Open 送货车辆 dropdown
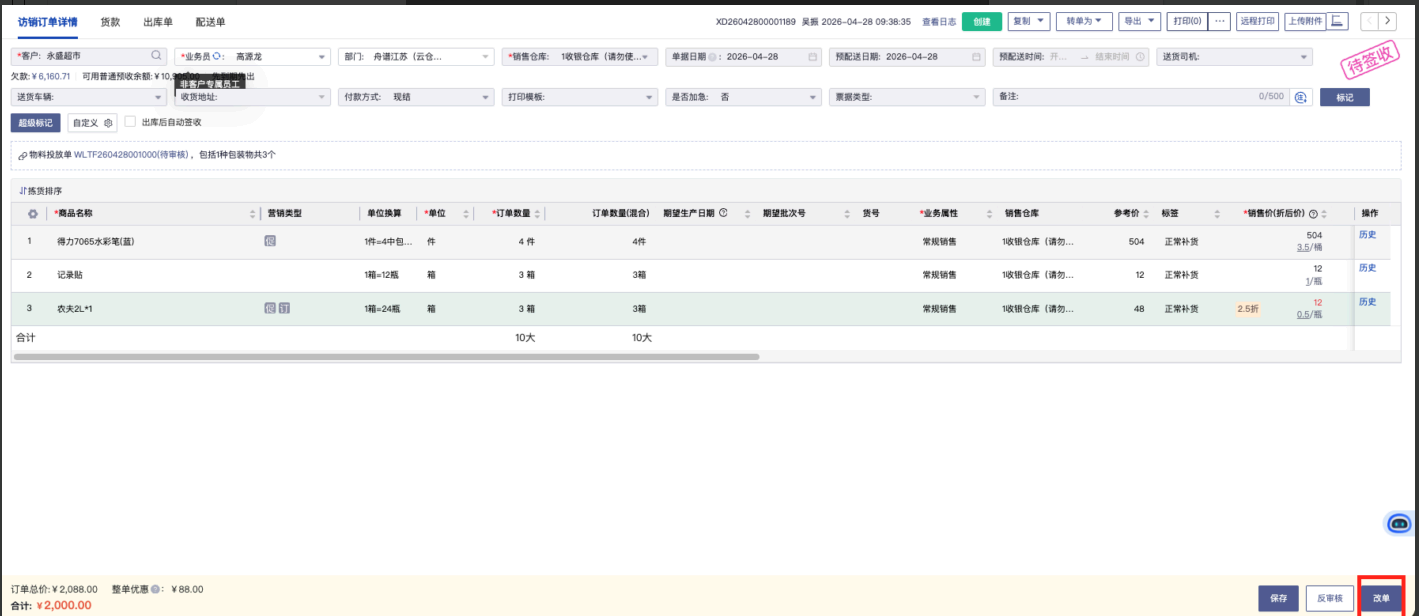 click(89, 97)
